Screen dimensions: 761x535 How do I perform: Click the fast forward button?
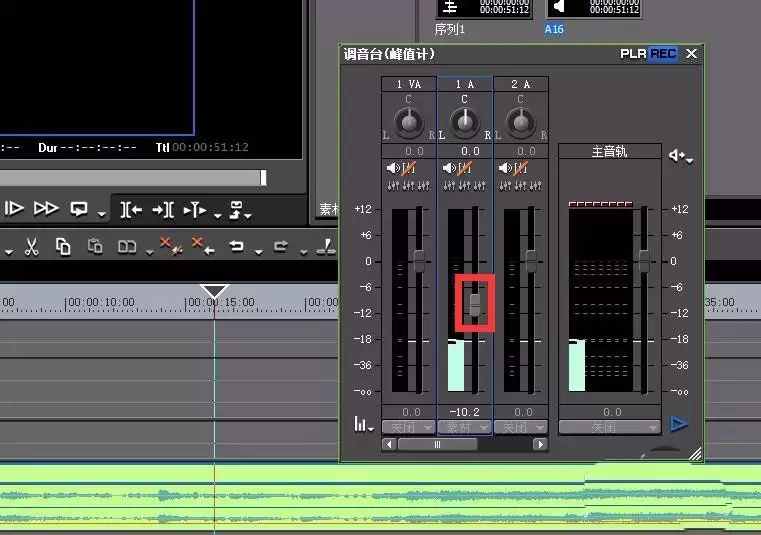coord(46,208)
